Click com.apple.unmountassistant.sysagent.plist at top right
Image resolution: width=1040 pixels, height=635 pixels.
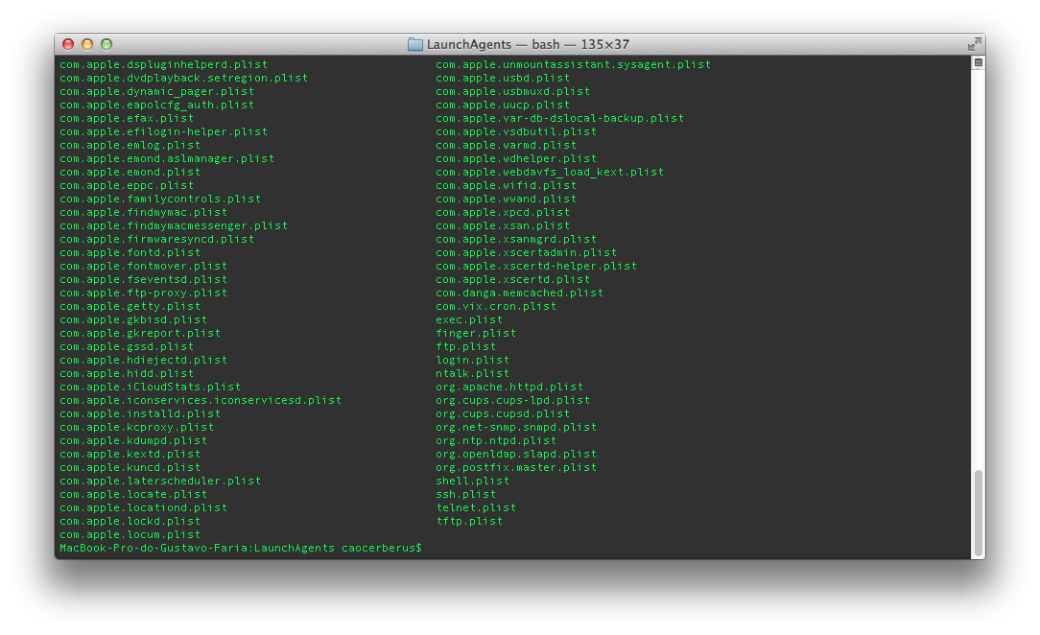pyautogui.click(x=573, y=64)
